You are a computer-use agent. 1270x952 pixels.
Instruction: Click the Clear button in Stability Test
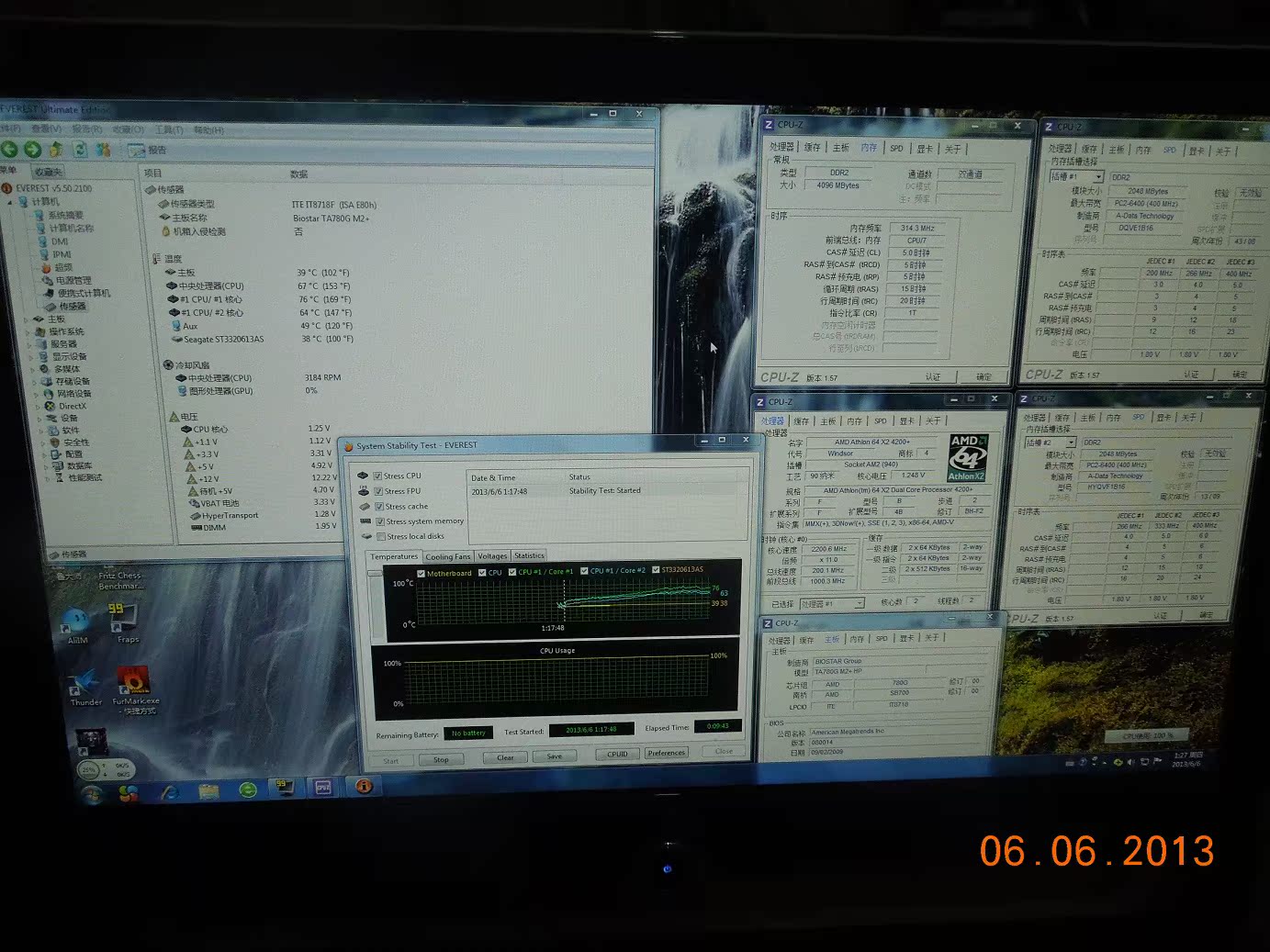pos(505,757)
